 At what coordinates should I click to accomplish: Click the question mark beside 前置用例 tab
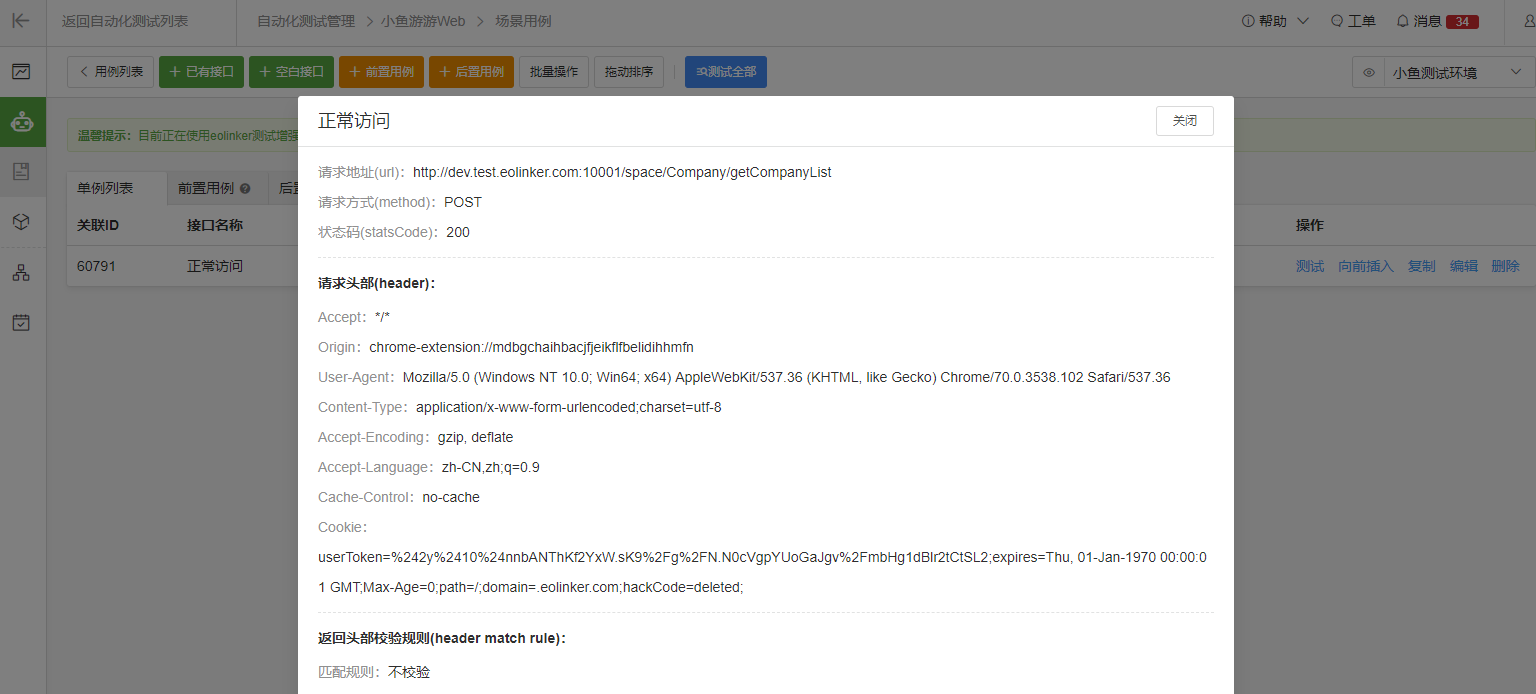245,188
